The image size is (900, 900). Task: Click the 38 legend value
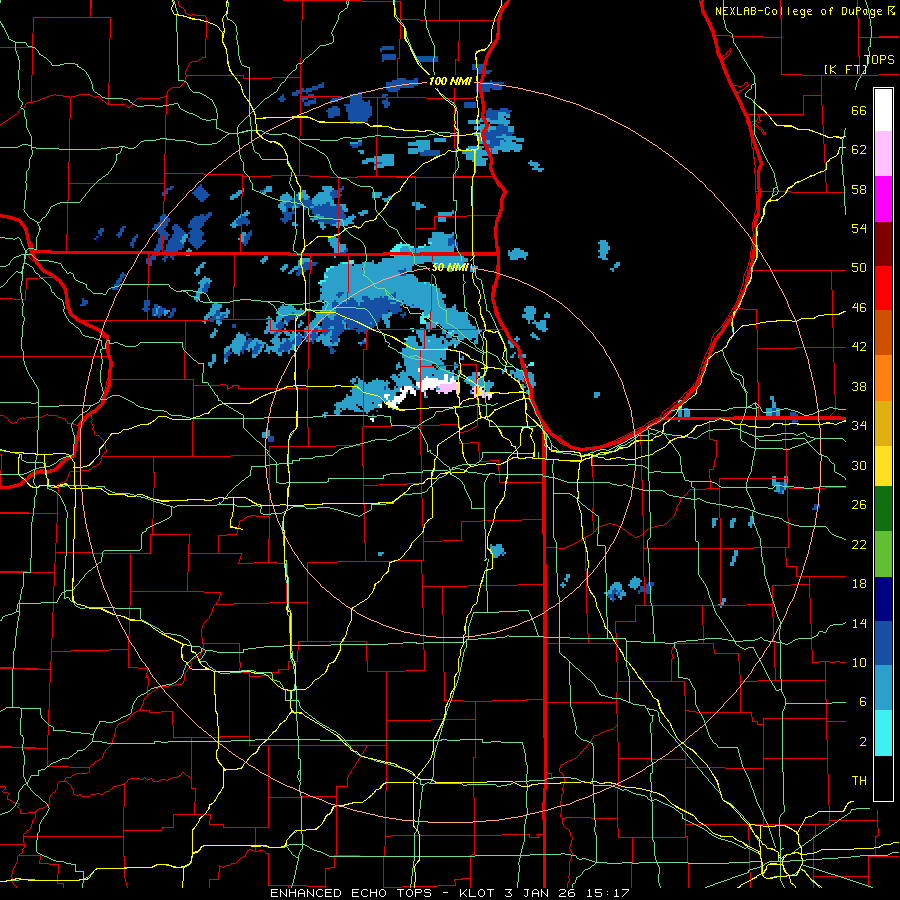[x=859, y=386]
